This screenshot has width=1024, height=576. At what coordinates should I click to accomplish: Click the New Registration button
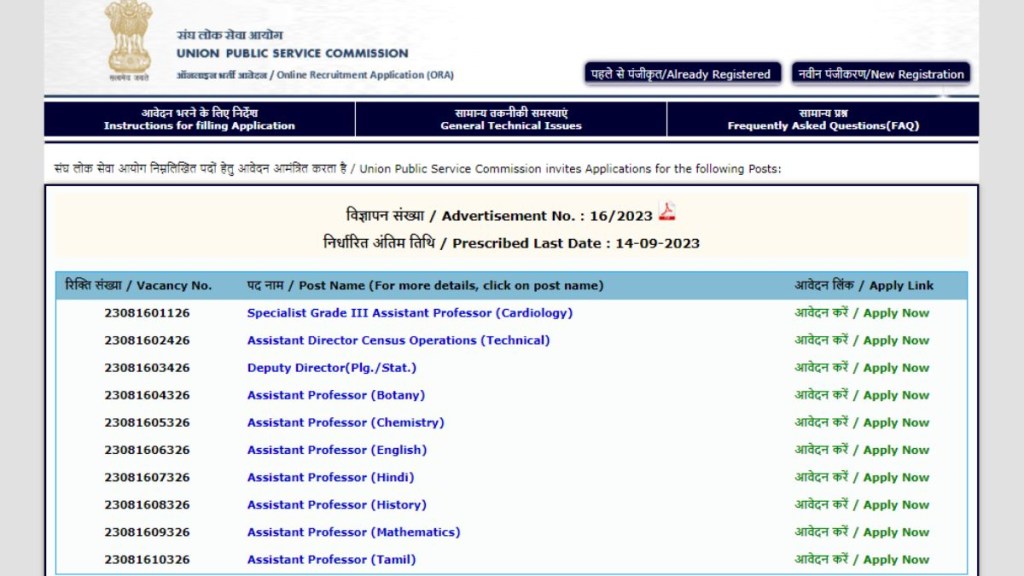pyautogui.click(x=881, y=74)
